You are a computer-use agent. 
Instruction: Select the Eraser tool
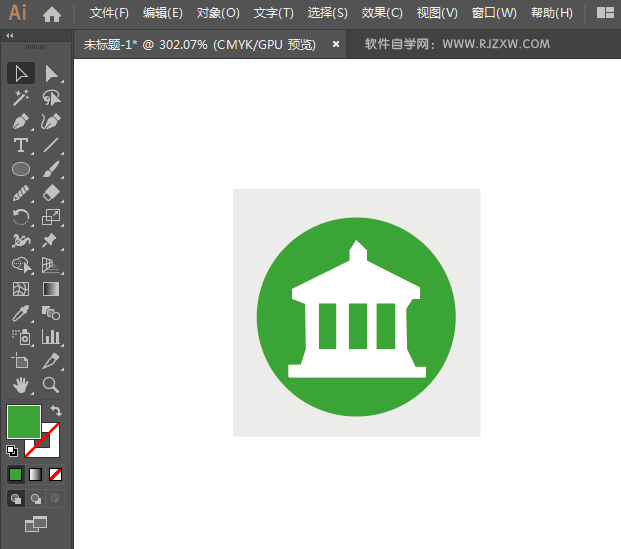(52, 193)
